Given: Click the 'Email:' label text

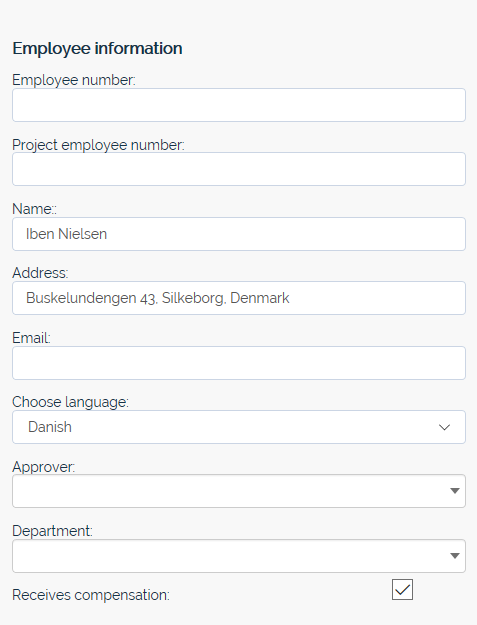Looking at the screenshot, I should (31, 338).
